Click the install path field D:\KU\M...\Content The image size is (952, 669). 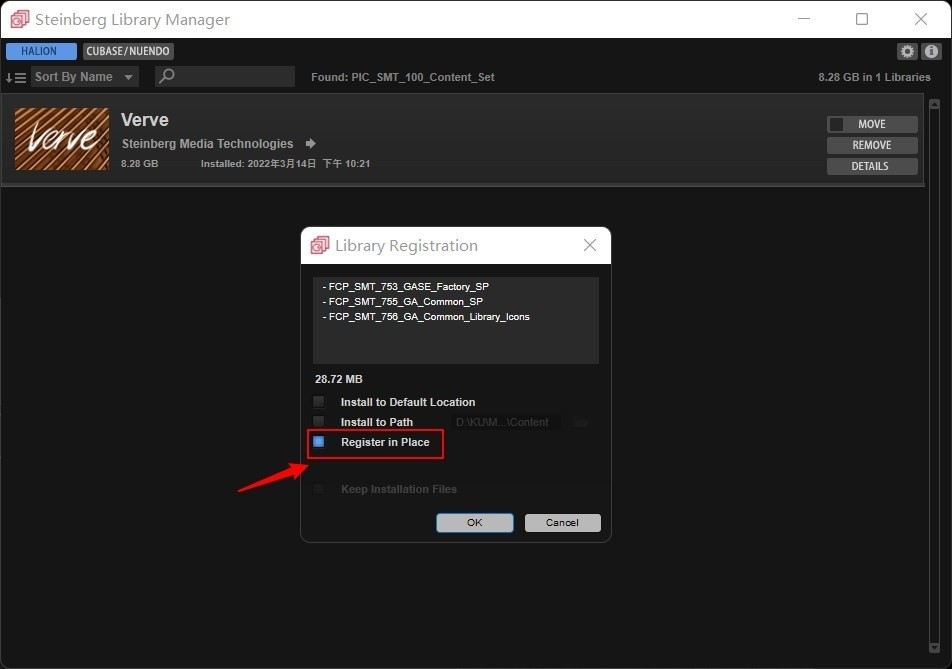(508, 422)
